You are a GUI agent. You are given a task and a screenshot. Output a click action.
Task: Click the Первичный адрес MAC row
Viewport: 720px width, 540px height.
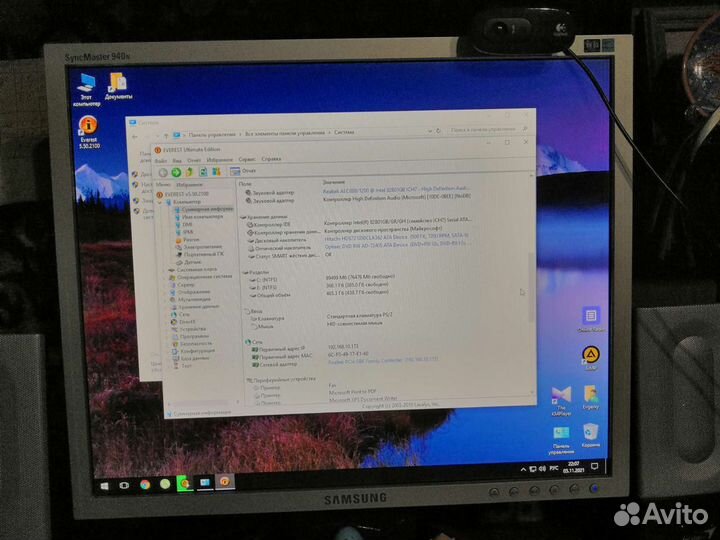click(x=310, y=355)
